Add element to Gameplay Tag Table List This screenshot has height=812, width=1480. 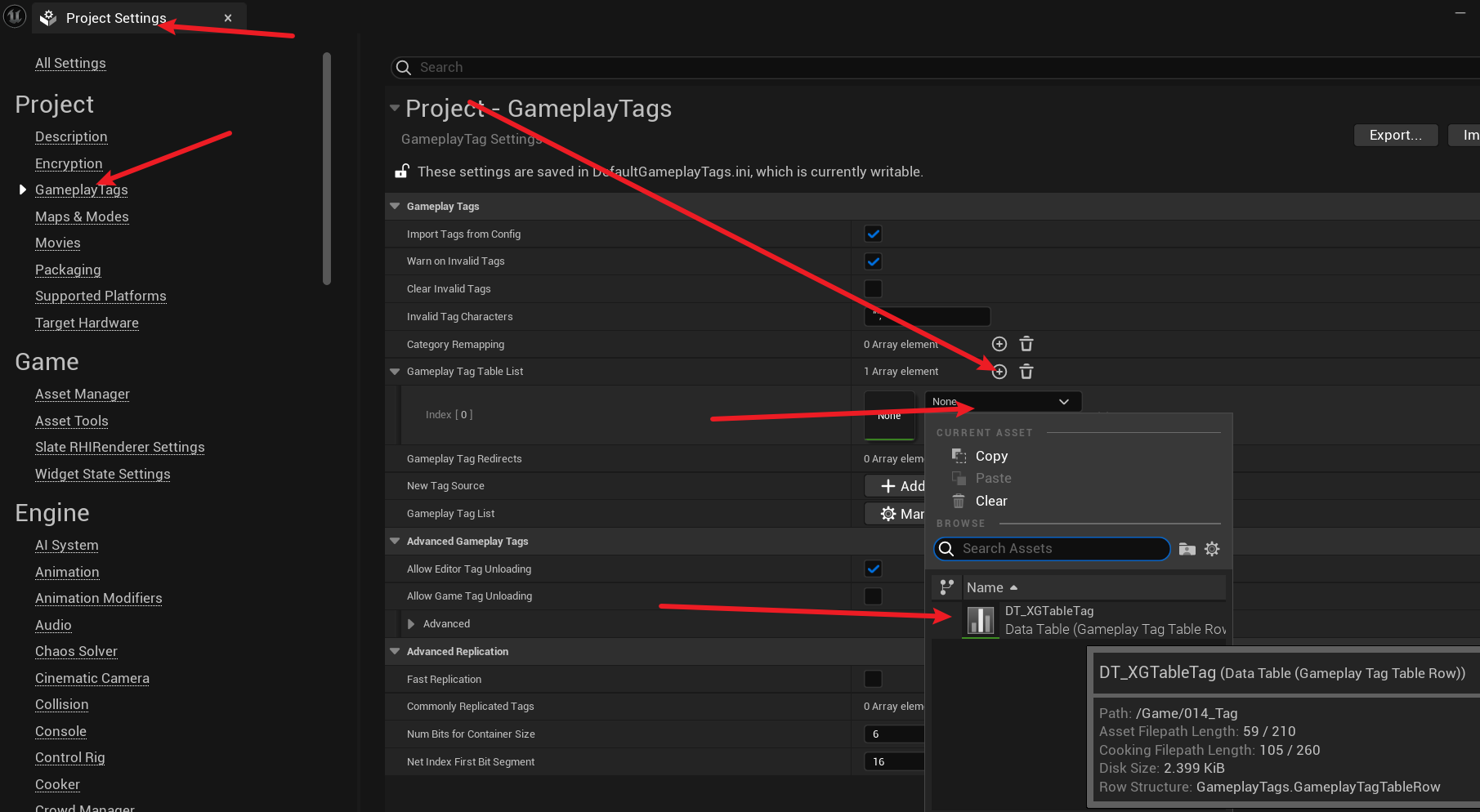pyautogui.click(x=999, y=372)
